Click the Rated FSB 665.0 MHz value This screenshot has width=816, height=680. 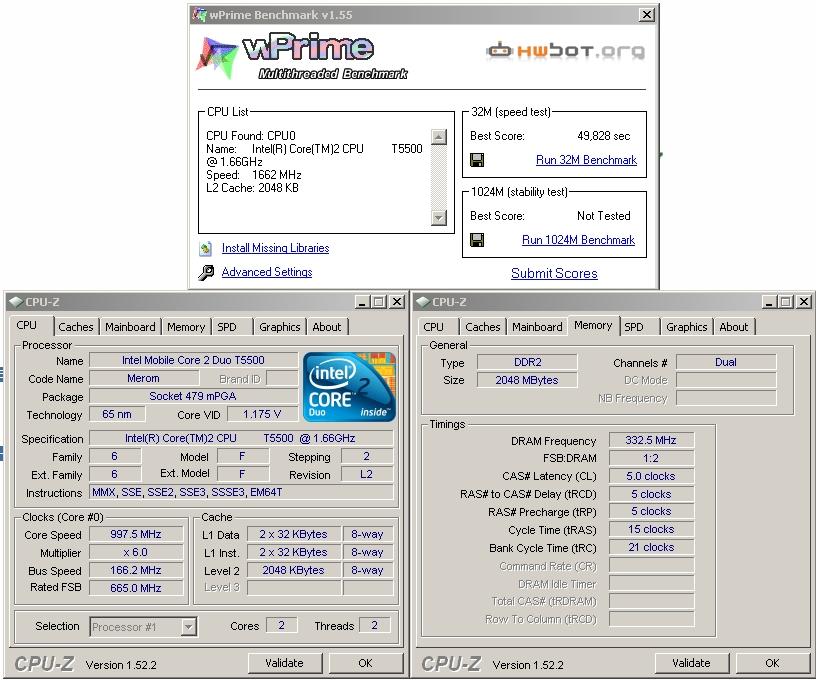[x=136, y=588]
